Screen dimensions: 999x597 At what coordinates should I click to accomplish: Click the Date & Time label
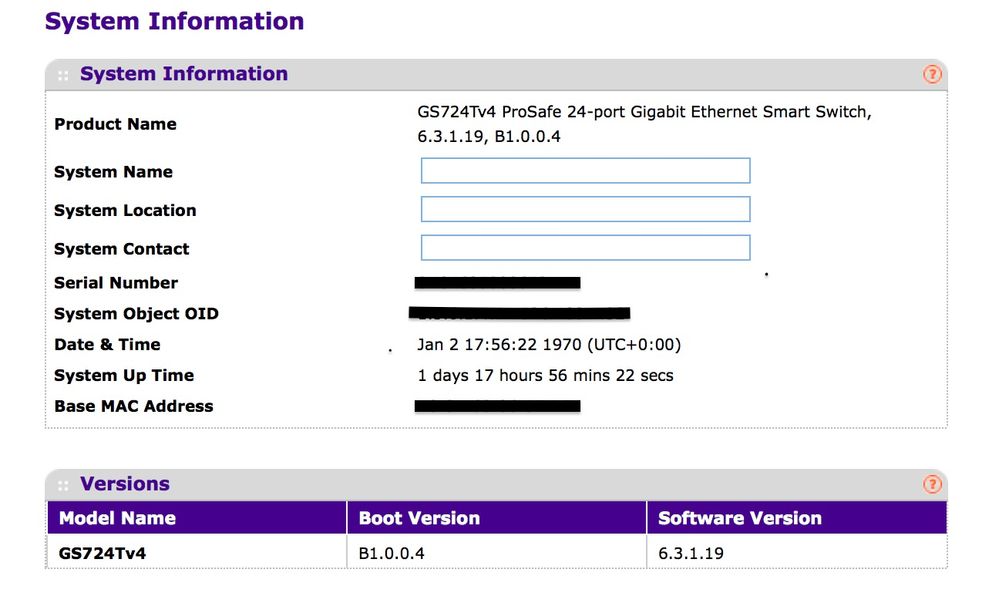point(107,345)
